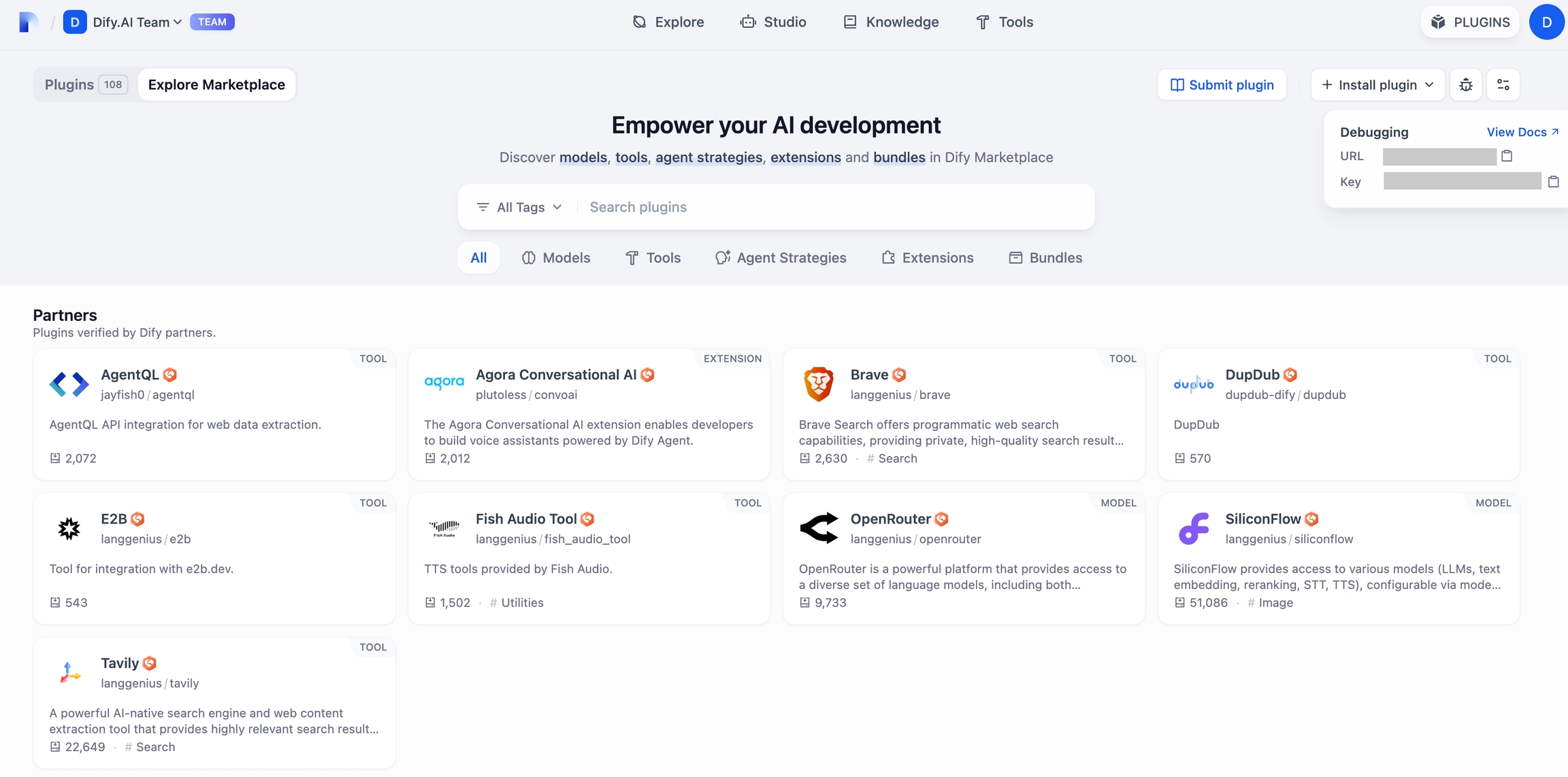
Task: Open the user avatar D menu
Action: pos(1546,22)
